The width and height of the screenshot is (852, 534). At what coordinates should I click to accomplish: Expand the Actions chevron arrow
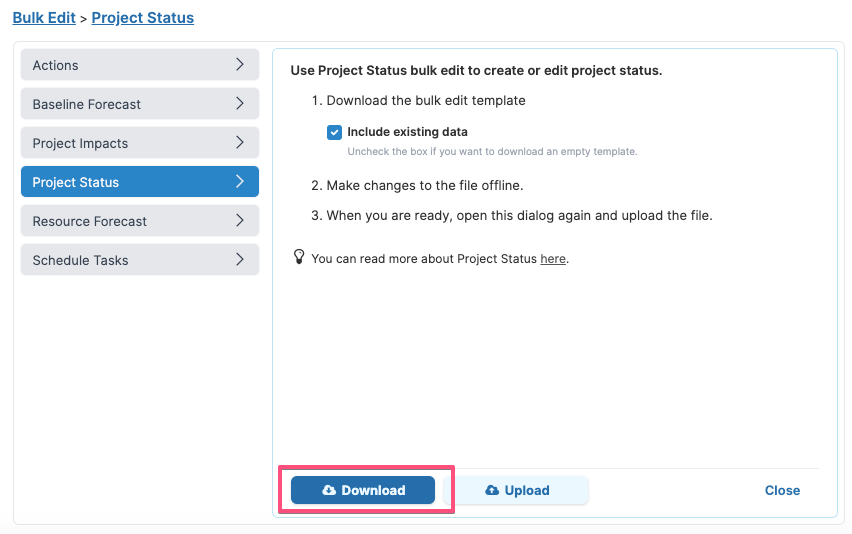(240, 65)
